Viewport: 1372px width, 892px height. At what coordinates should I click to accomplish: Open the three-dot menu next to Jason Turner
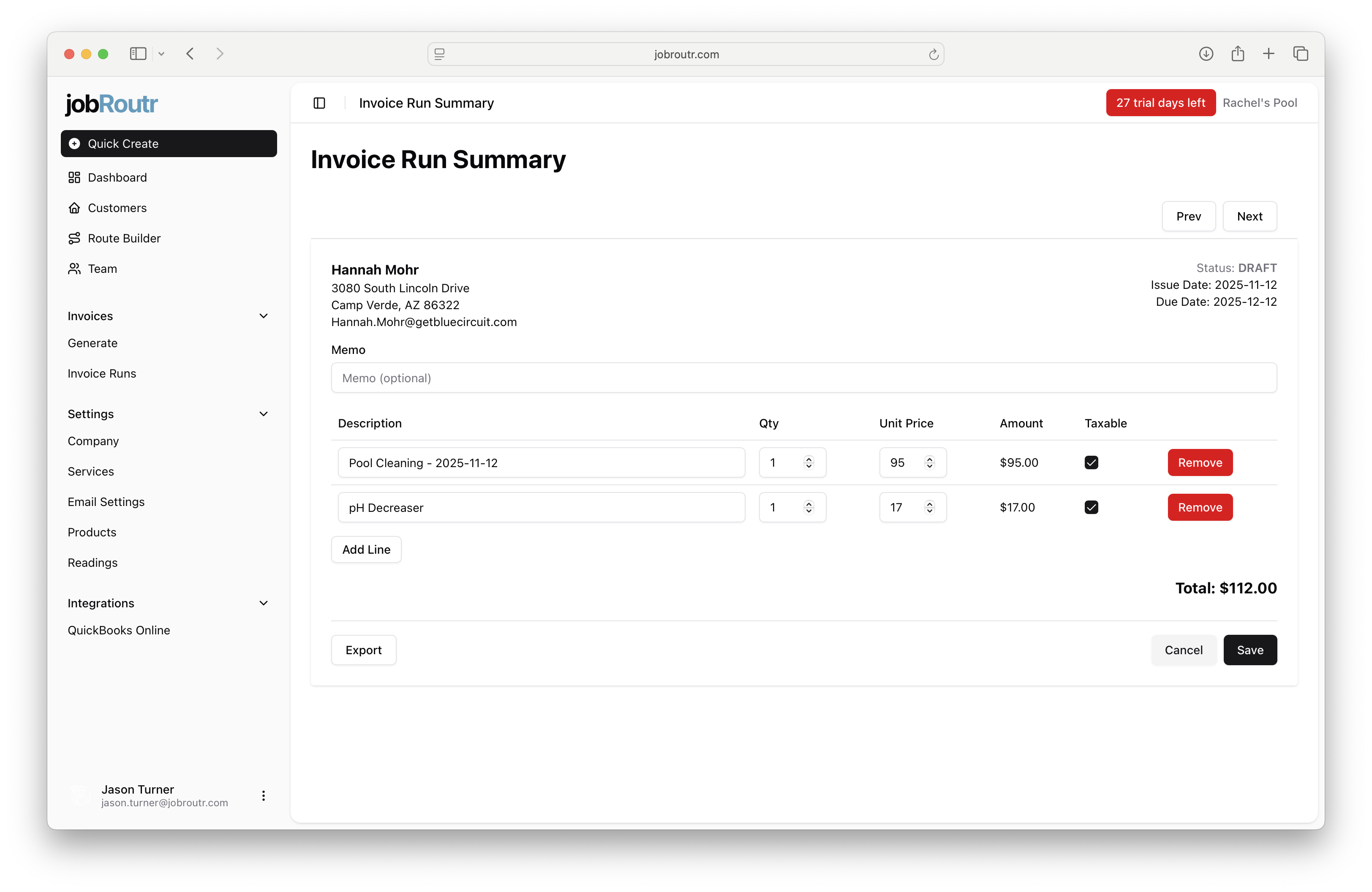click(264, 795)
